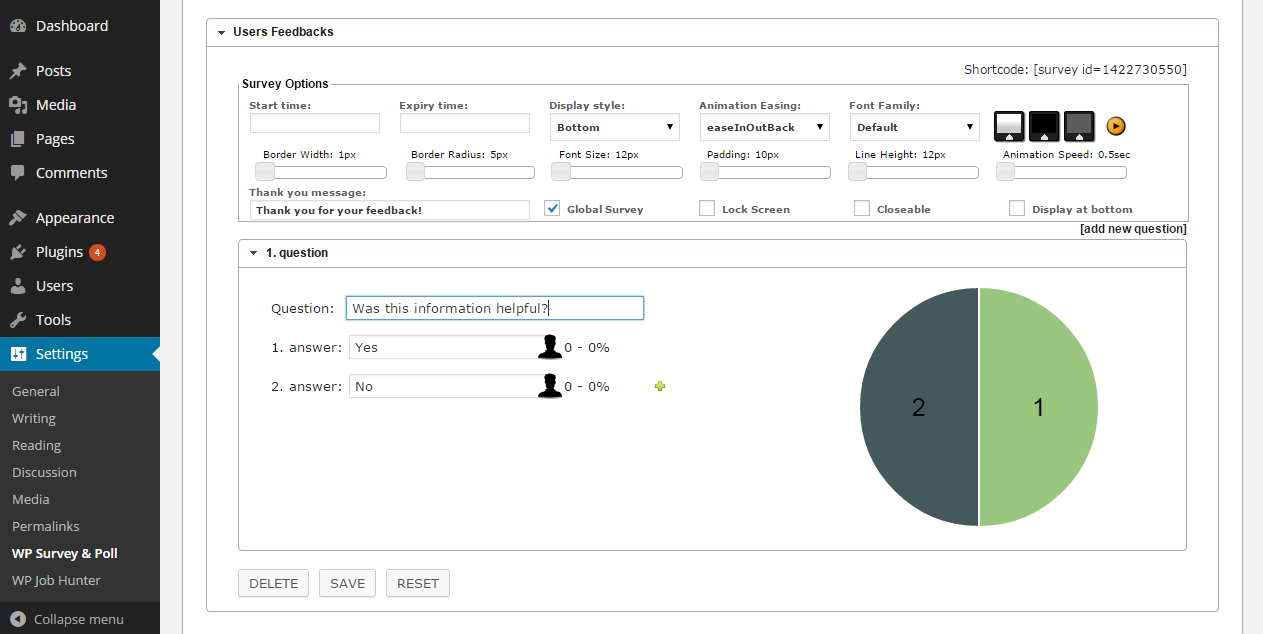The height and width of the screenshot is (634, 1263).
Task: Click the Padding slider handle
Action: pos(709,172)
